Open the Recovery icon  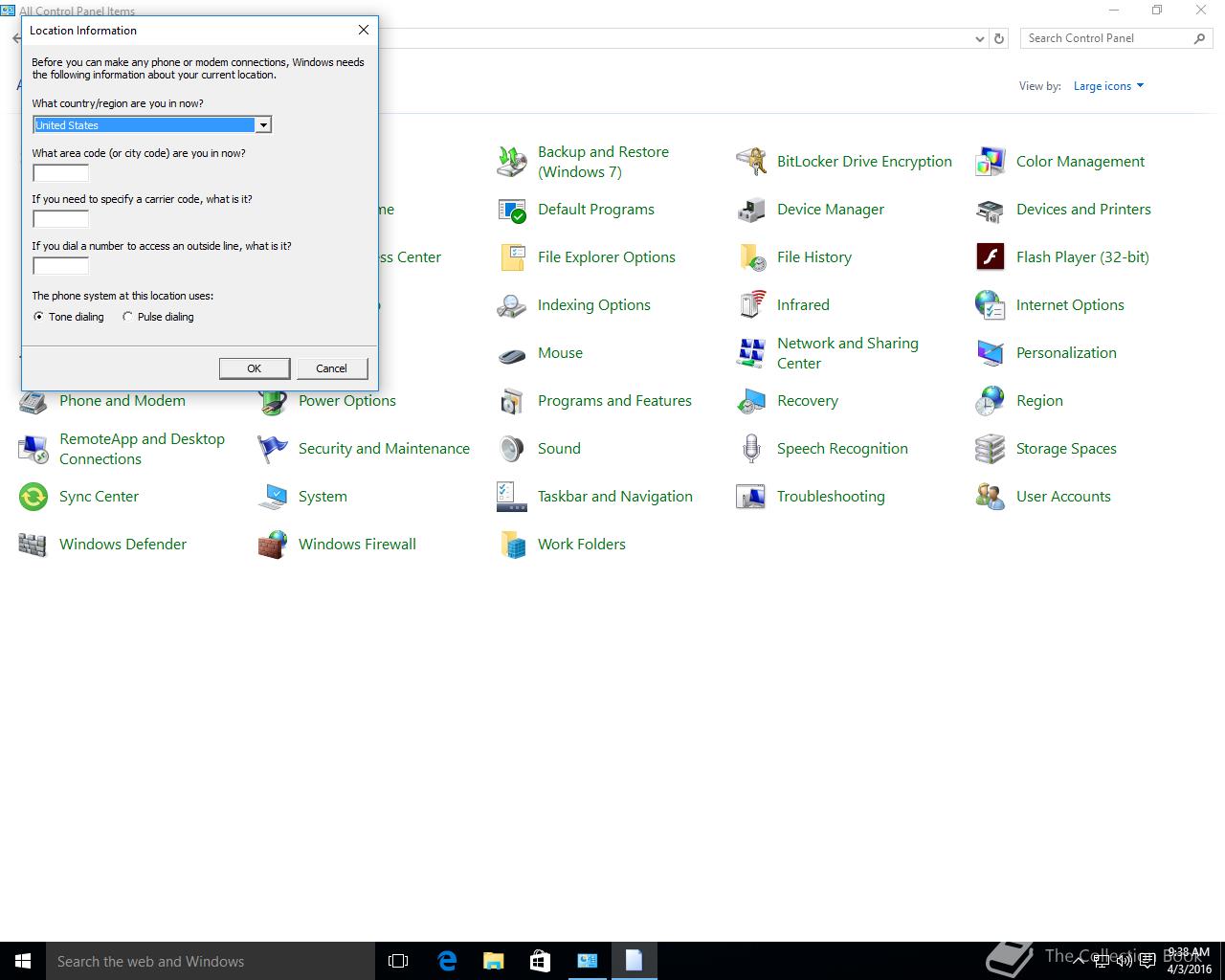(x=751, y=401)
